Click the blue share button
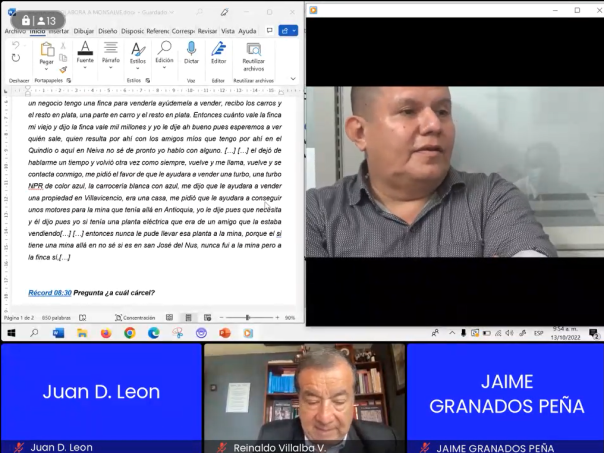This screenshot has height=453, width=604. tap(289, 31)
